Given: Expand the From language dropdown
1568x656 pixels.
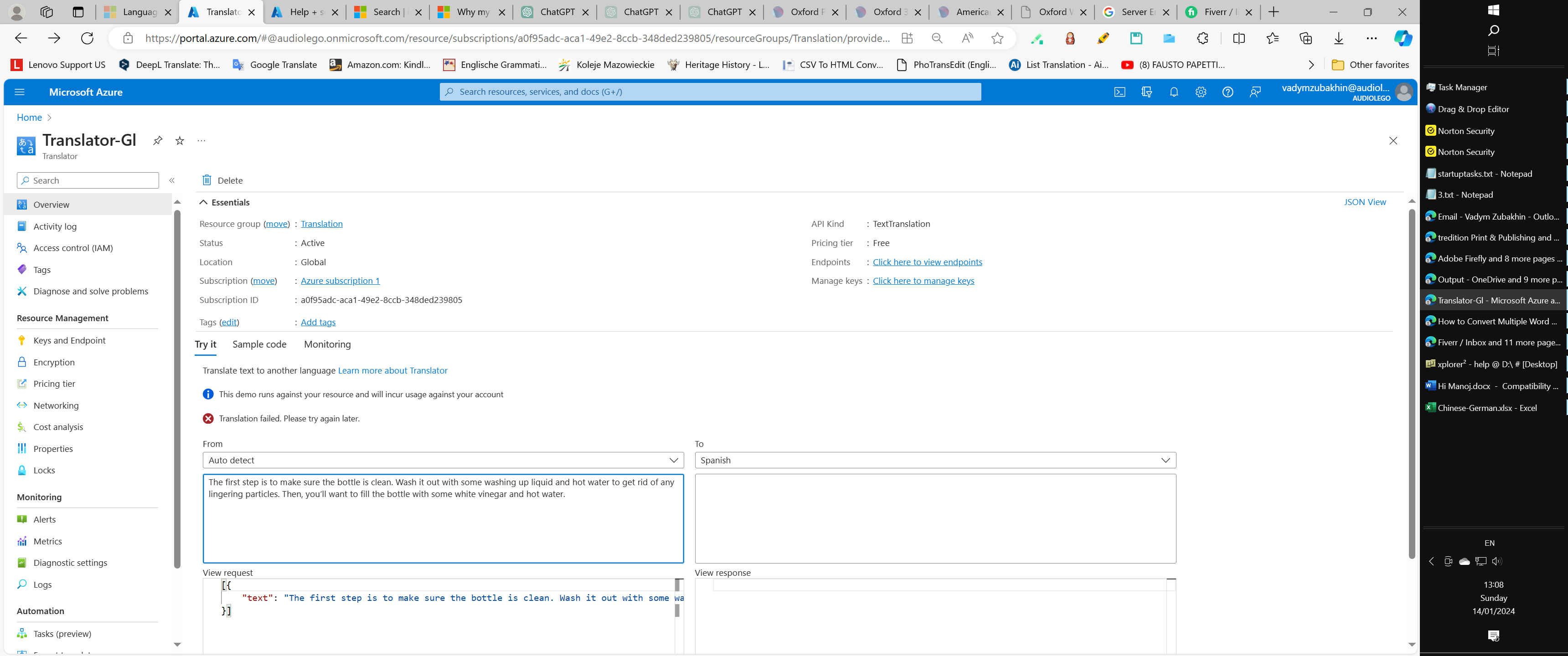Looking at the screenshot, I should [443, 460].
